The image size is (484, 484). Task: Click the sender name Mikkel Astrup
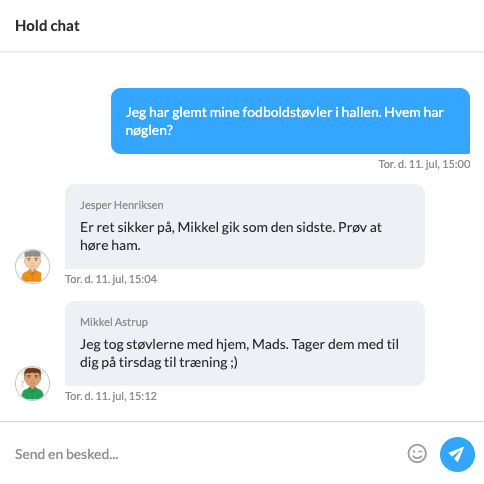click(x=114, y=322)
